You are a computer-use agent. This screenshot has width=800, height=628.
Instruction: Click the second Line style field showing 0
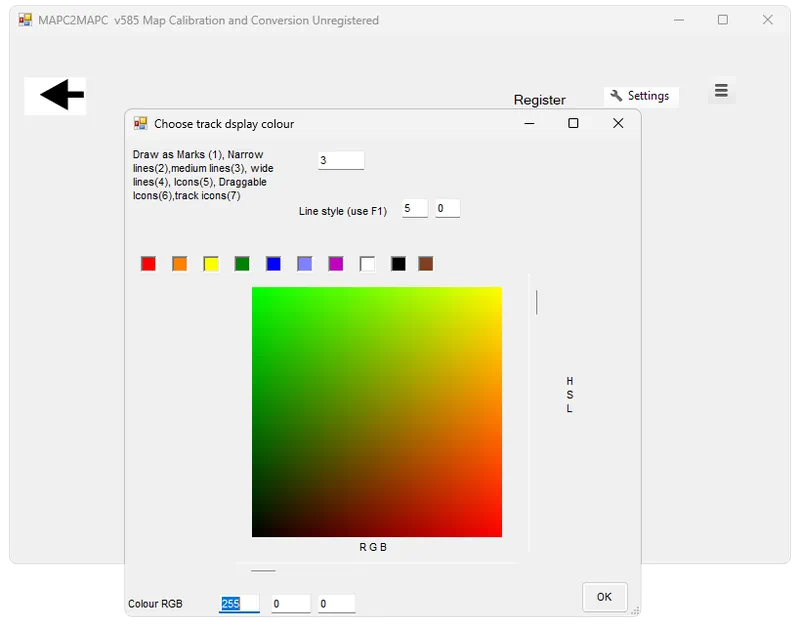click(x=447, y=208)
